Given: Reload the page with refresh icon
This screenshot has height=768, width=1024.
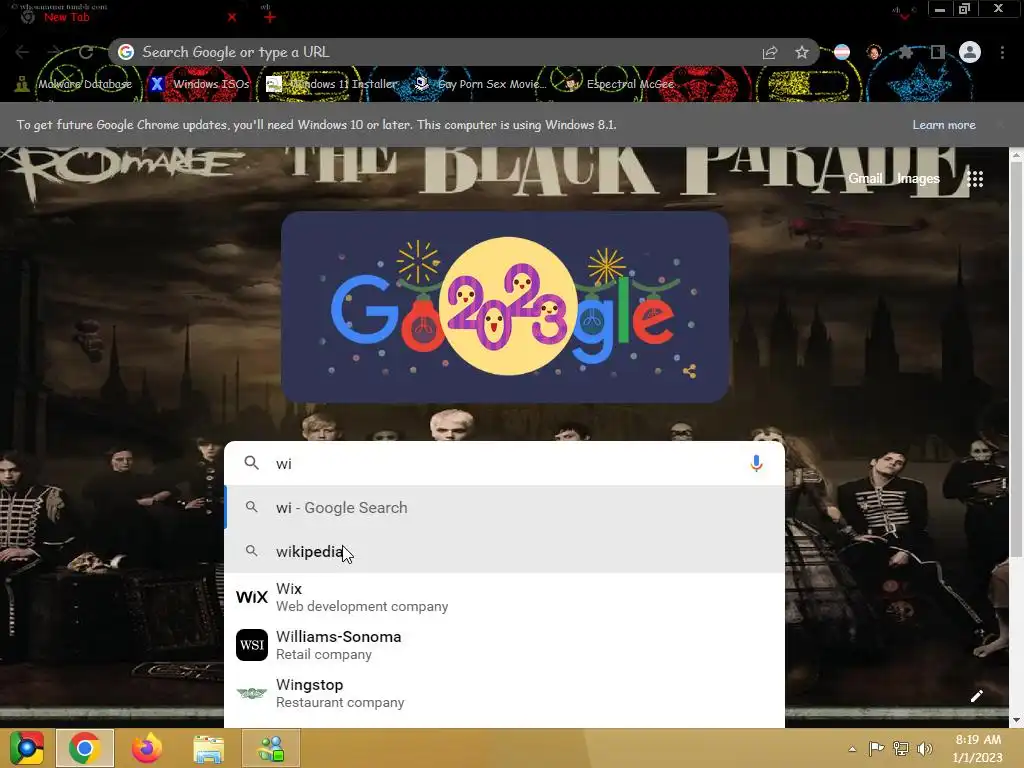Looking at the screenshot, I should (86, 52).
